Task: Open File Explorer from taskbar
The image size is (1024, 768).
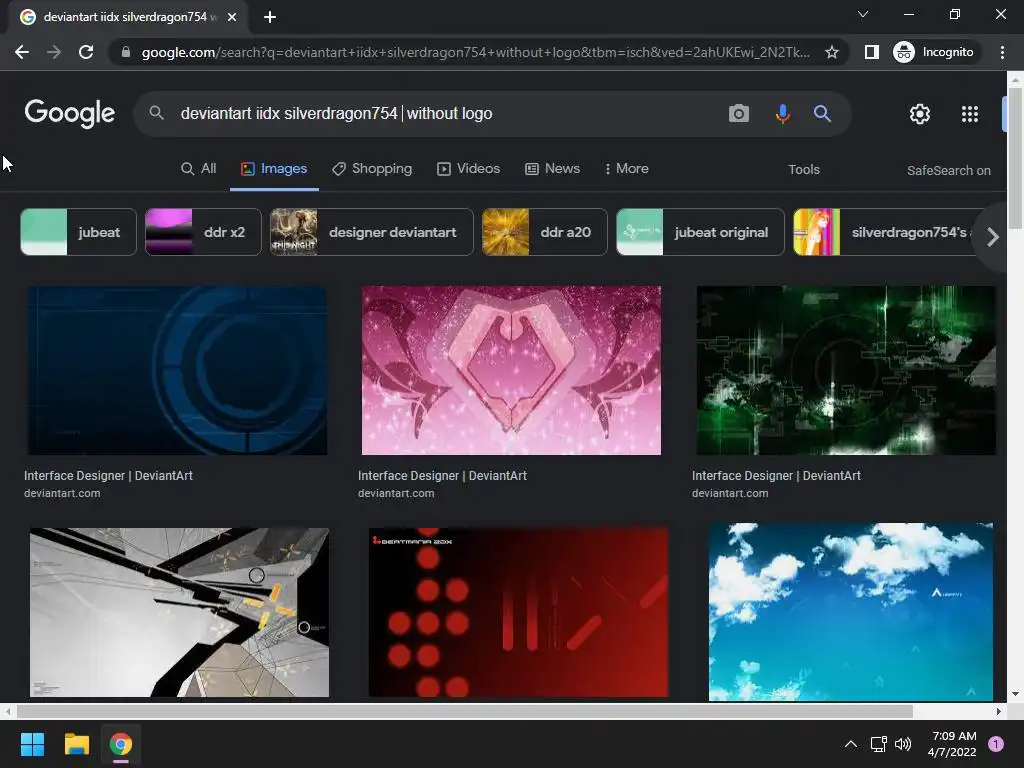Action: click(76, 744)
